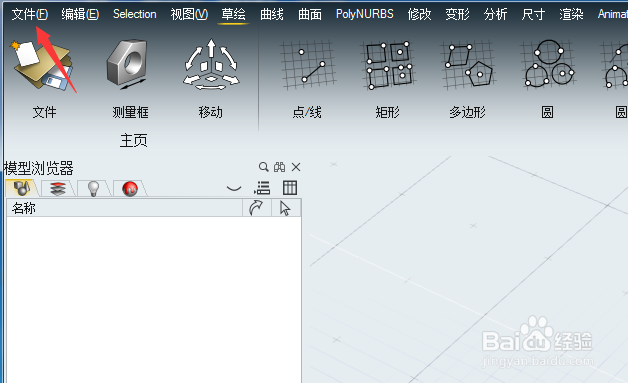Open the 文件(F) menu
The width and height of the screenshot is (628, 383).
click(30, 14)
